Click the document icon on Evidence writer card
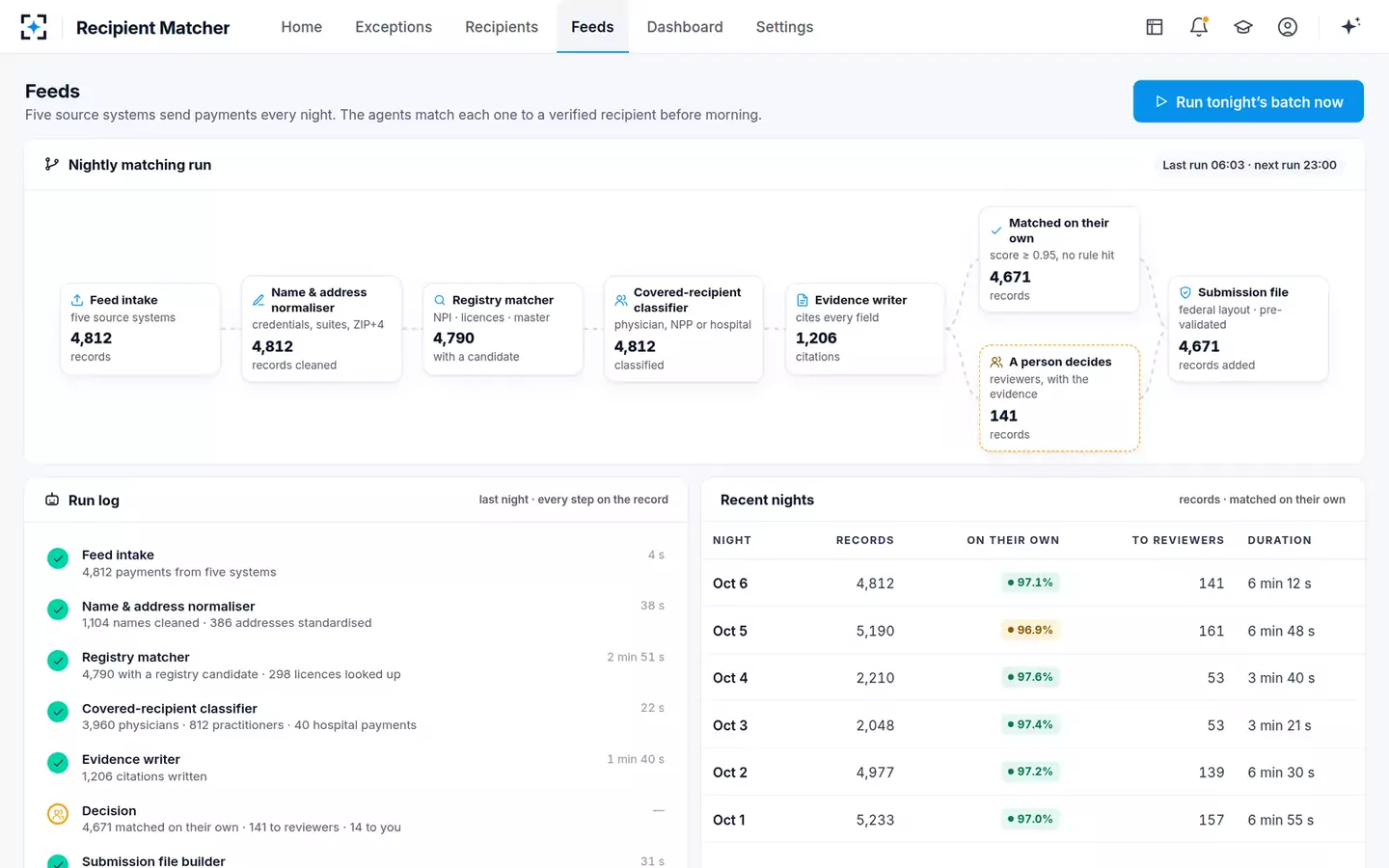The width and height of the screenshot is (1389, 868). pyautogui.click(x=803, y=300)
